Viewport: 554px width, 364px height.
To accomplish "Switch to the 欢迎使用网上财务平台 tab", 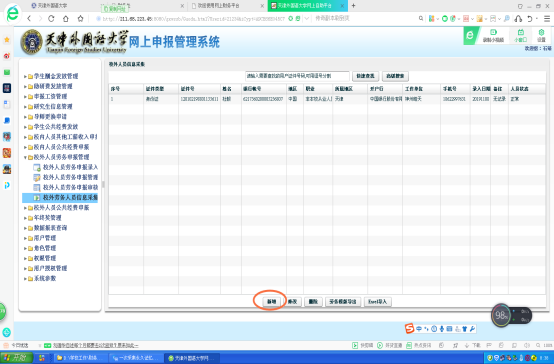I will coord(228,6).
